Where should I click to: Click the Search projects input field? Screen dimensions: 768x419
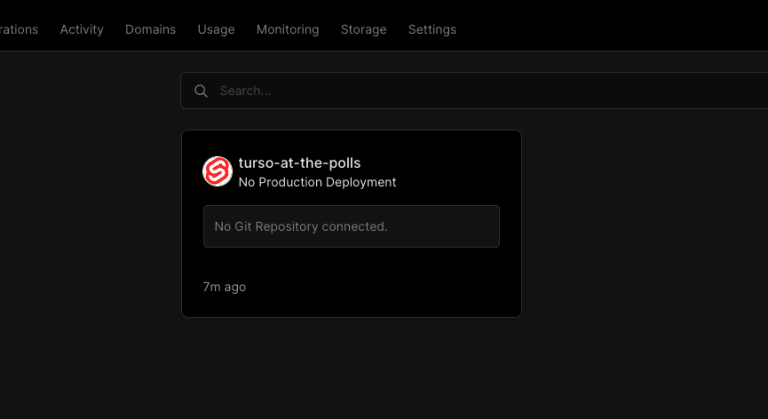click(x=474, y=91)
